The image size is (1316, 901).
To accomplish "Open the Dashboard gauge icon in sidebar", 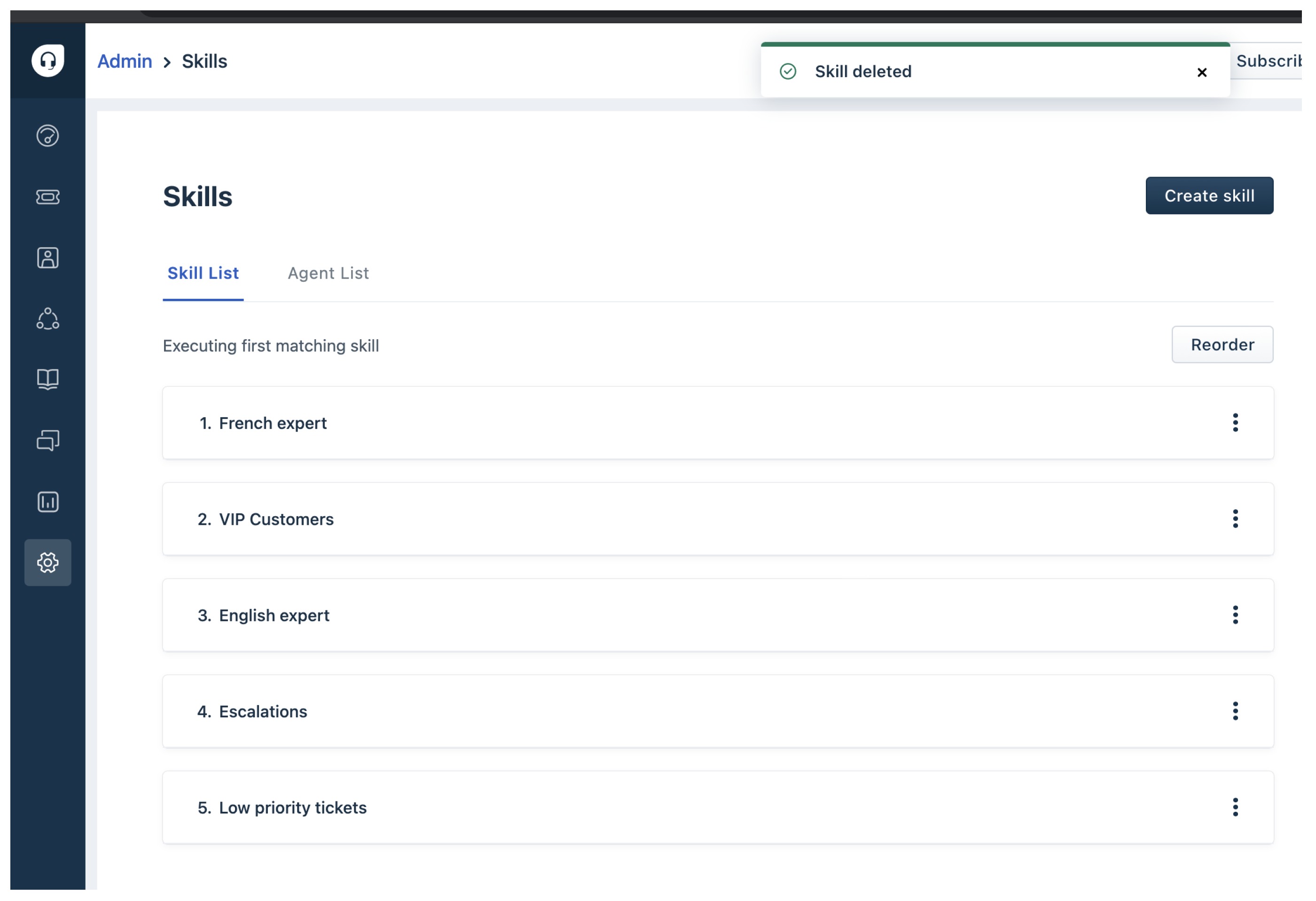I will click(48, 136).
